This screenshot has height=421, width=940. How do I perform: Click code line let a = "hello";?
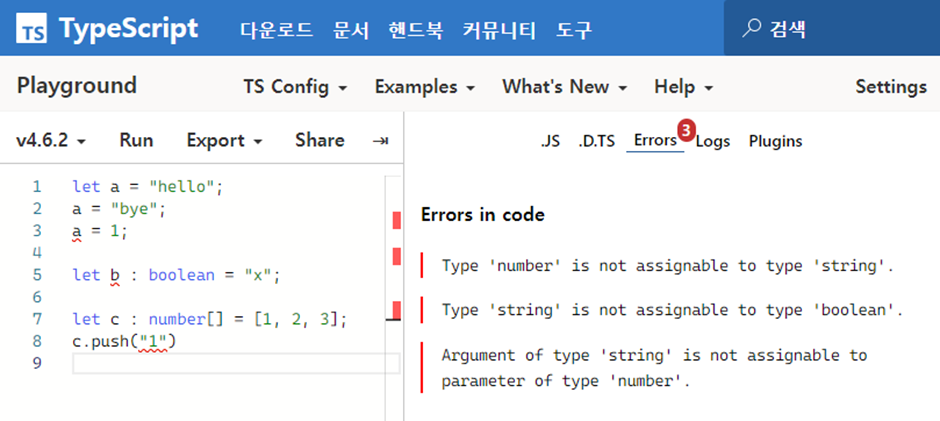click(x=147, y=187)
